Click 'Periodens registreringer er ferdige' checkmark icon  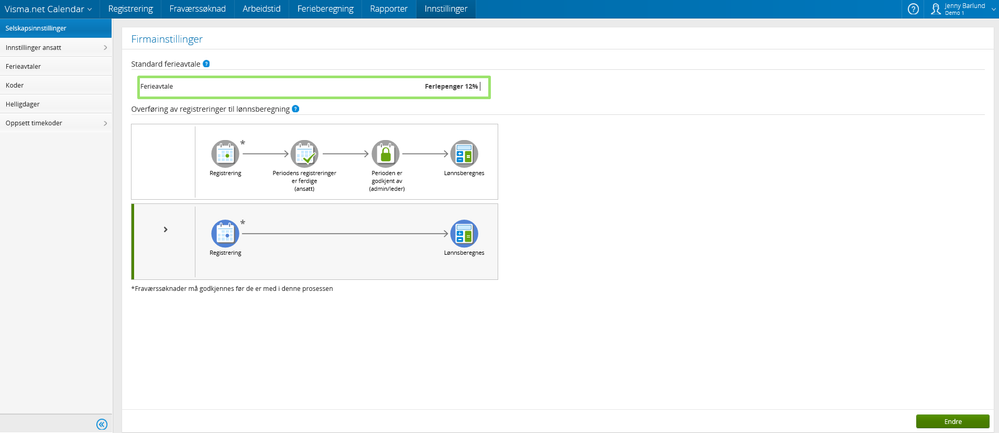(304, 153)
